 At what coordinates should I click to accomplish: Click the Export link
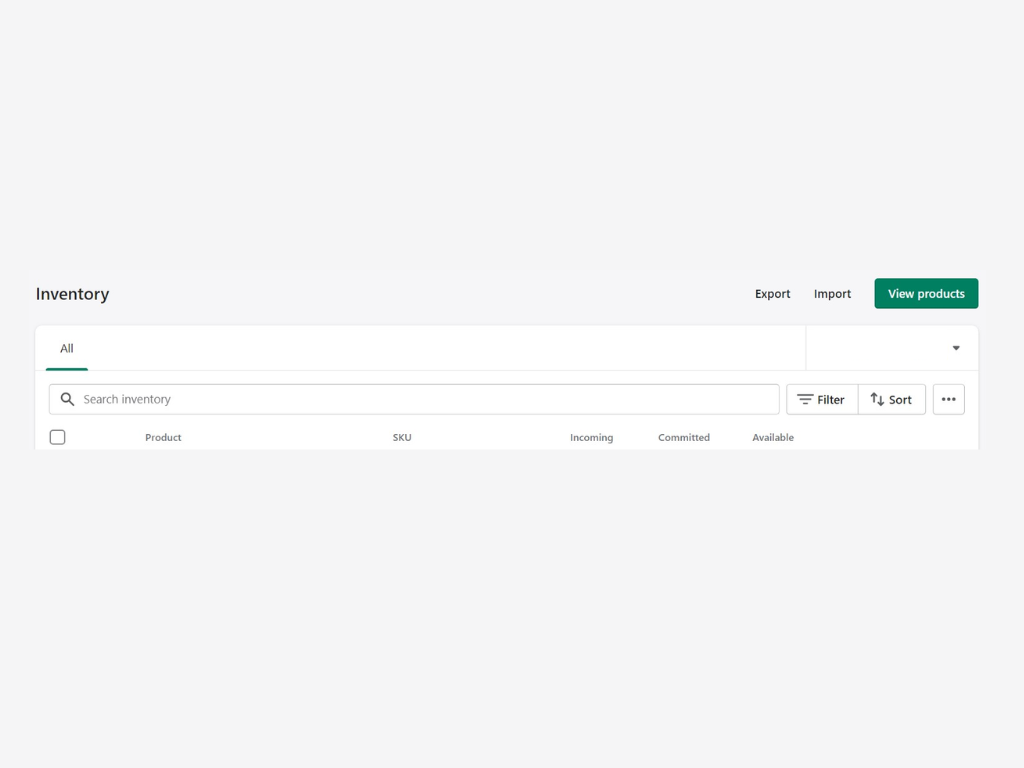pos(772,294)
